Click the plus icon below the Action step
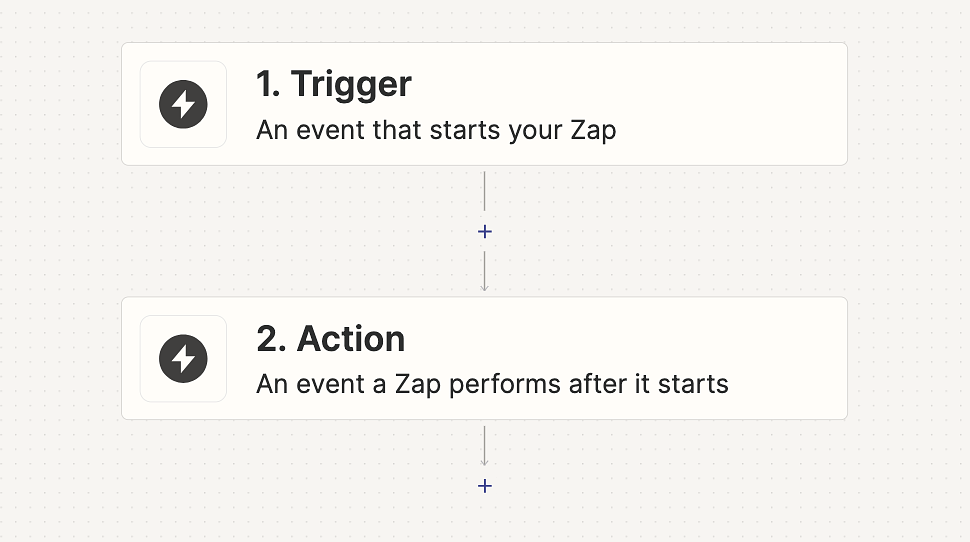Image resolution: width=970 pixels, height=542 pixels. click(x=485, y=486)
